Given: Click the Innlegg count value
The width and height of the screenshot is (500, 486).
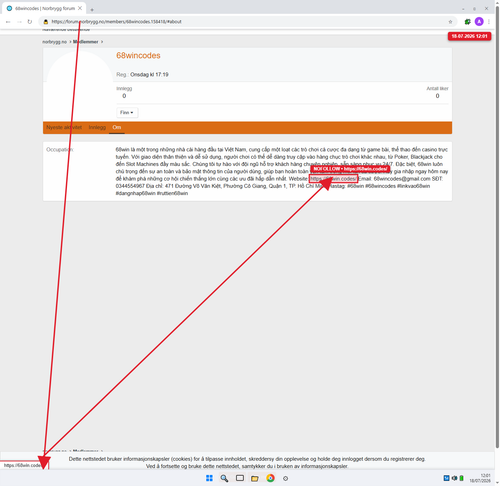Looking at the screenshot, I should (x=124, y=96).
